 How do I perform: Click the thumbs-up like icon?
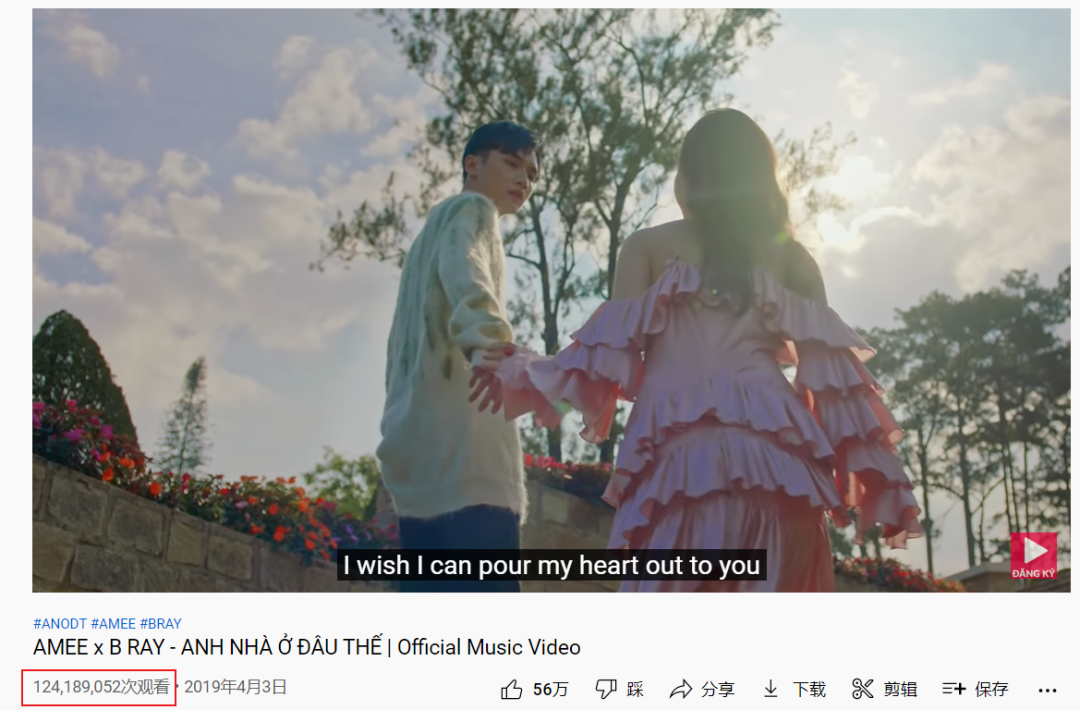[511, 689]
